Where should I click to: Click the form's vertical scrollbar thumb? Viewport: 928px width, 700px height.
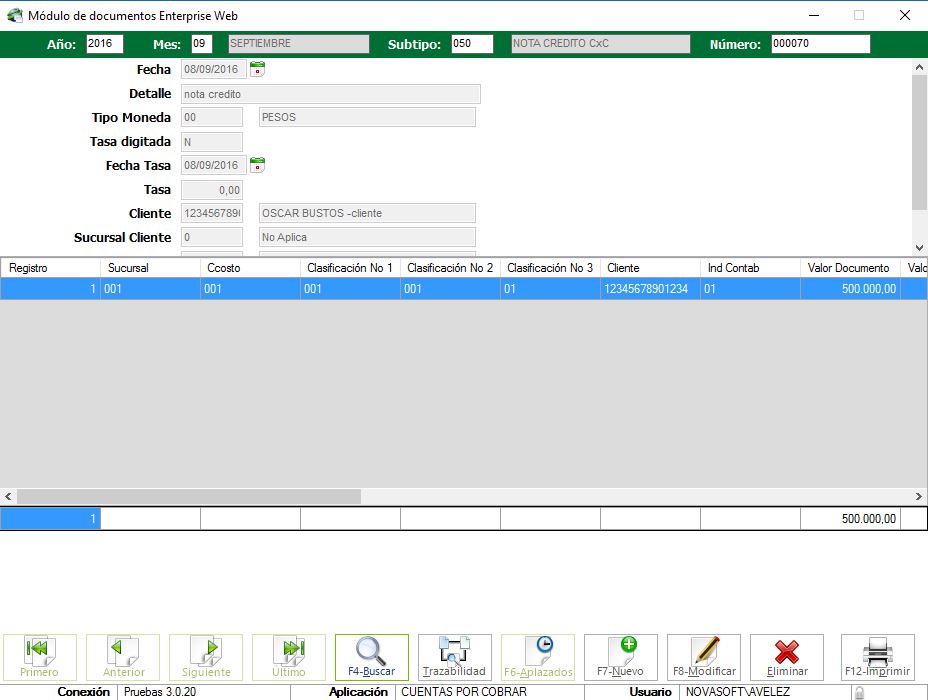(919, 142)
